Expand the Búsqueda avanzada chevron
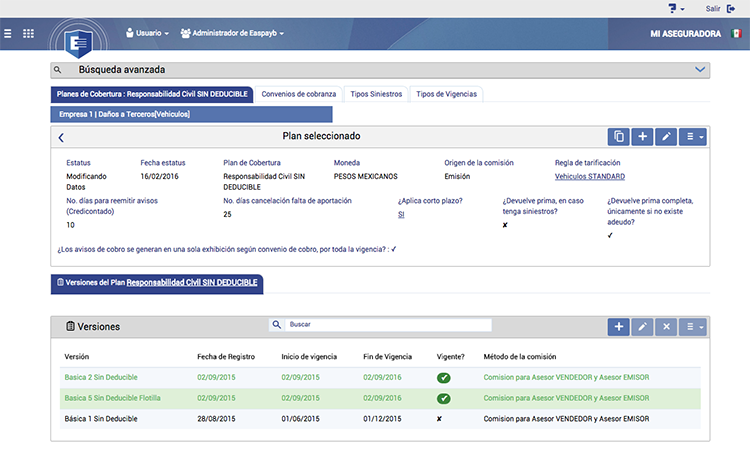Viewport: 750px width, 461px height. coord(700,70)
